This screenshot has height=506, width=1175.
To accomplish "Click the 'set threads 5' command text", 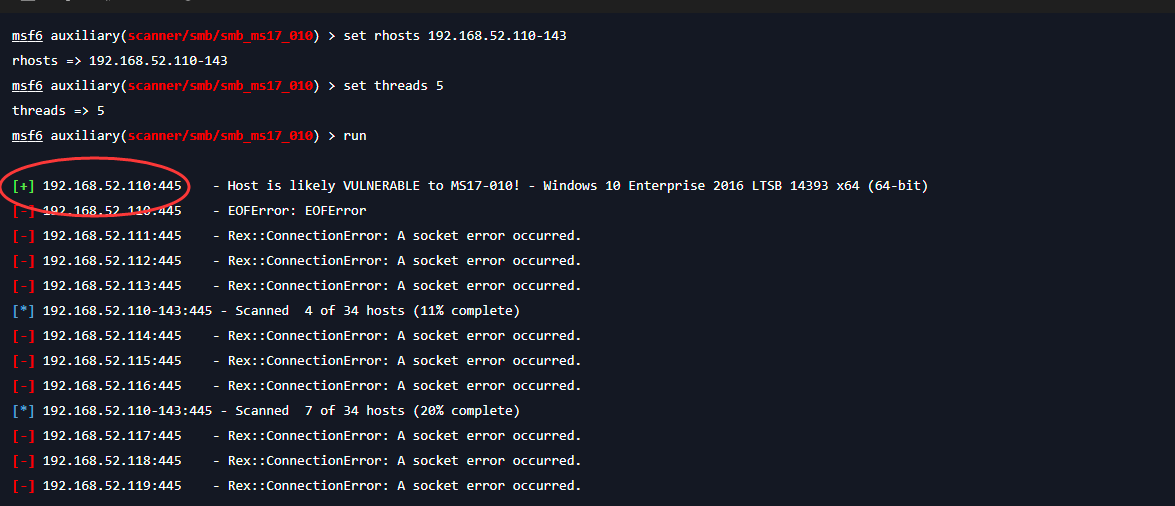I will pos(393,85).
